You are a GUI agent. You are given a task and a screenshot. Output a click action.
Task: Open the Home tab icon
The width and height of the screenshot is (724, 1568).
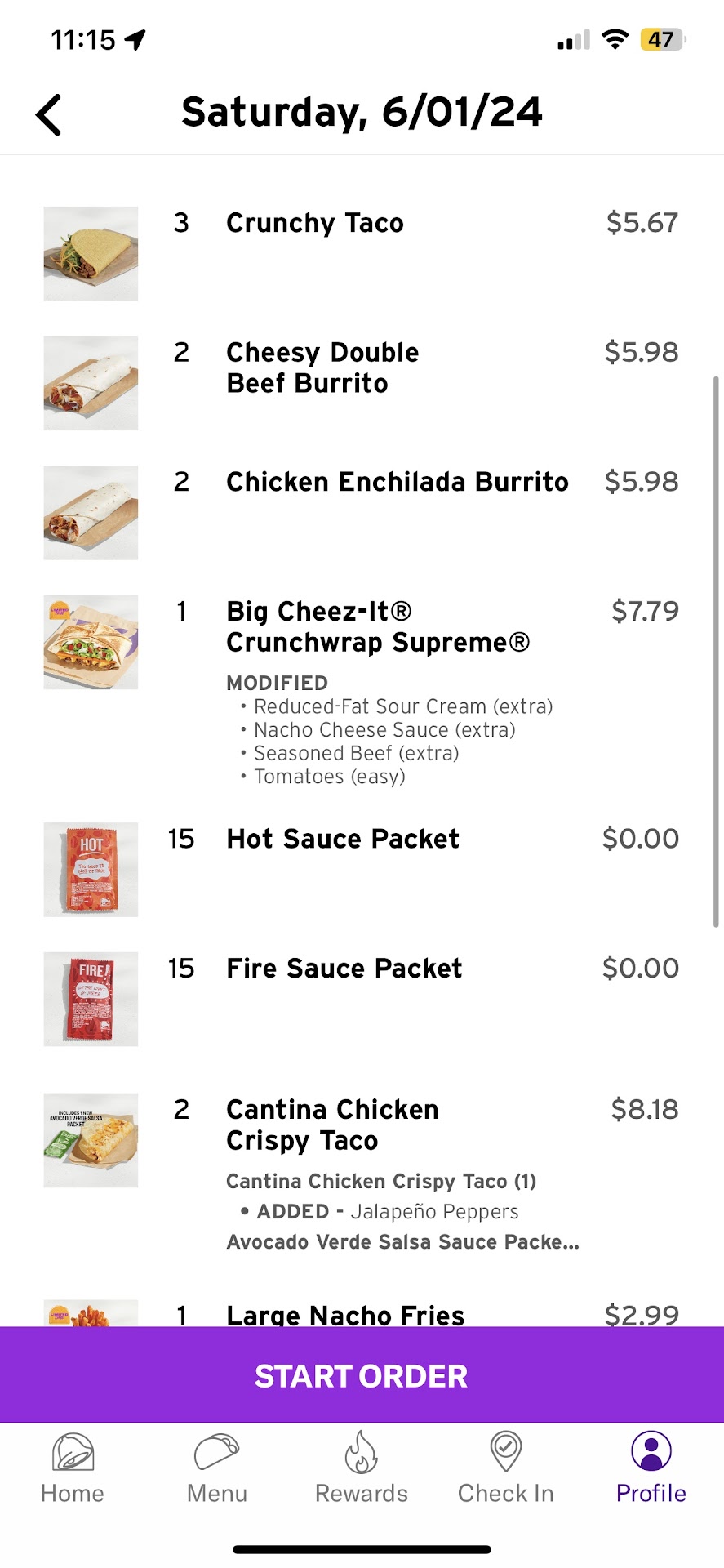pyautogui.click(x=73, y=1454)
